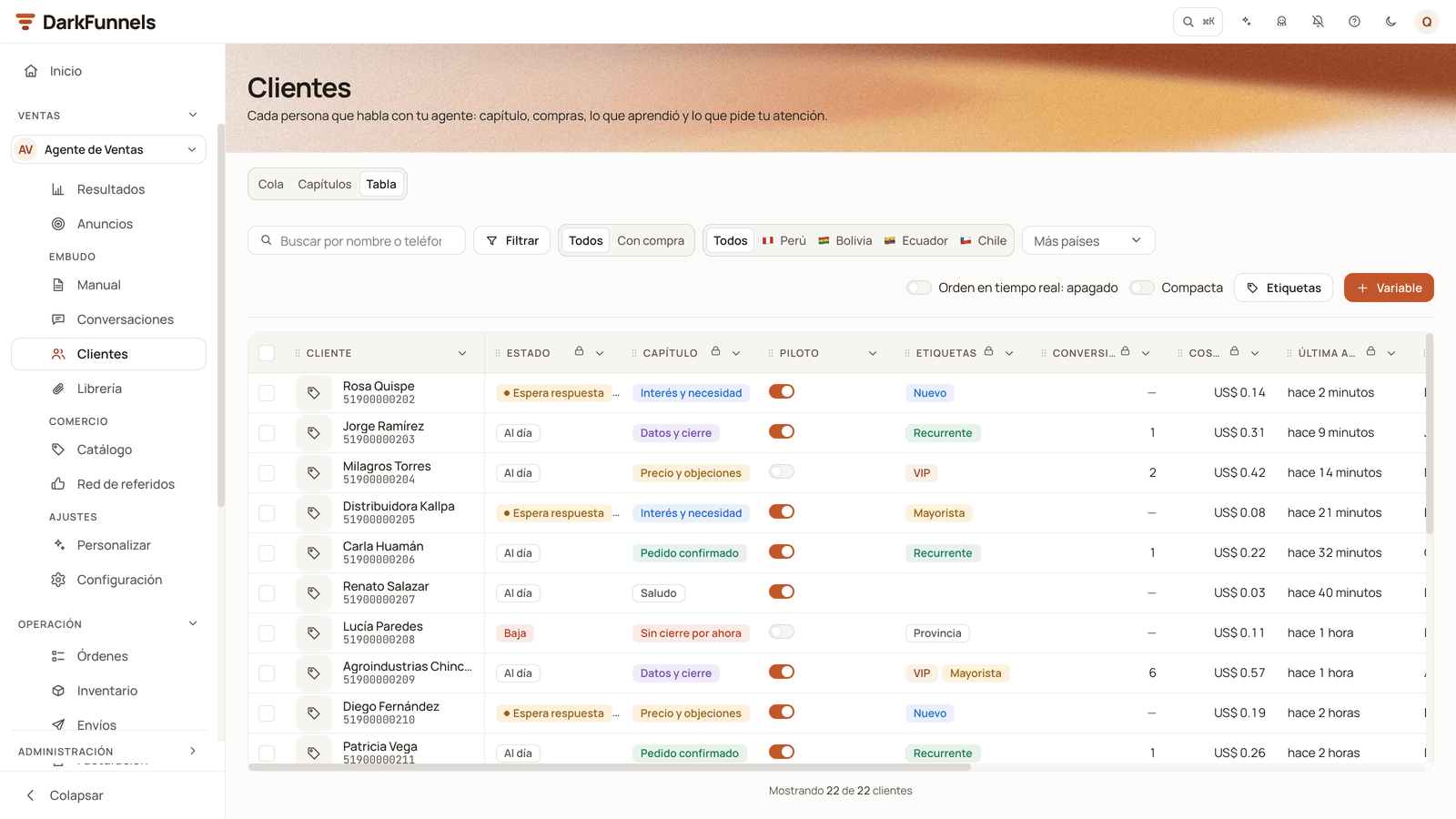Select the Carla Huamán row checkbox
Screen dimensions: 1456x819
267,553
